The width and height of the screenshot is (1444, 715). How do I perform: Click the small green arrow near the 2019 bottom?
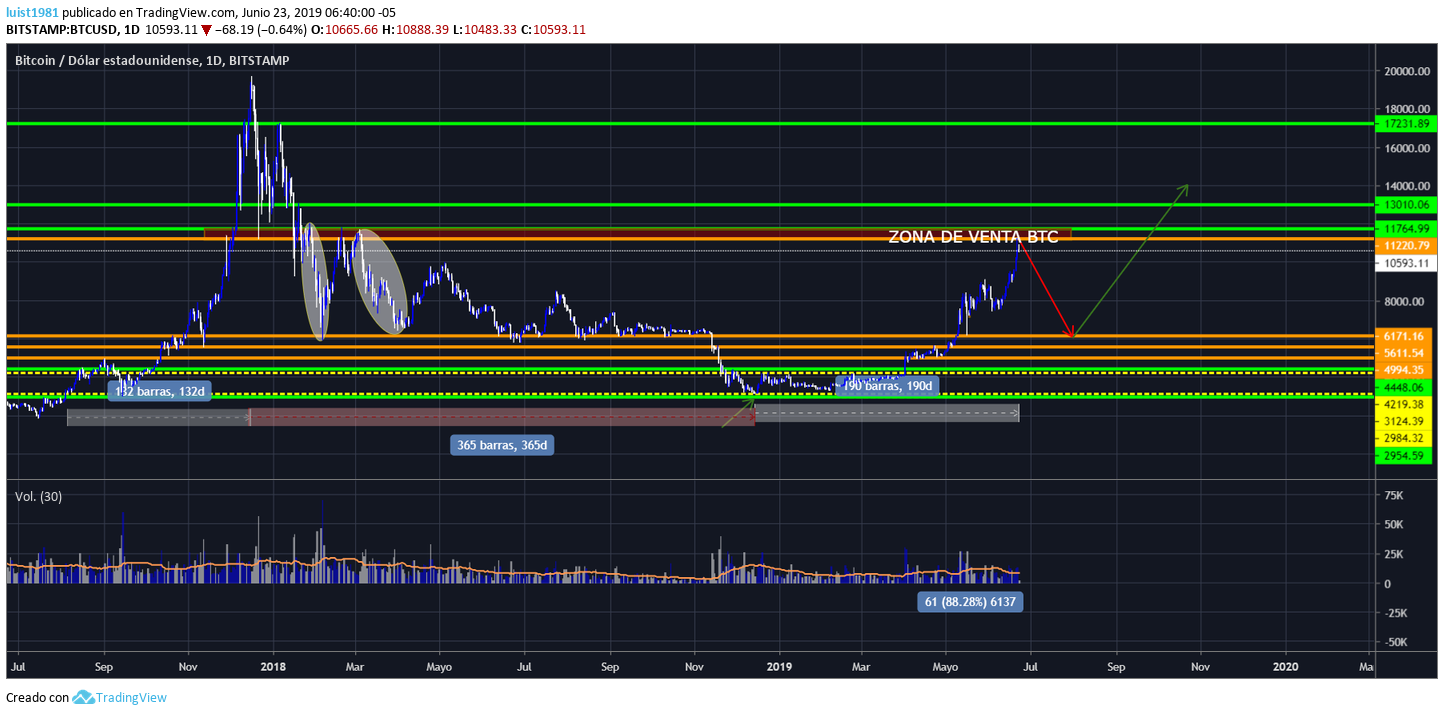738,411
